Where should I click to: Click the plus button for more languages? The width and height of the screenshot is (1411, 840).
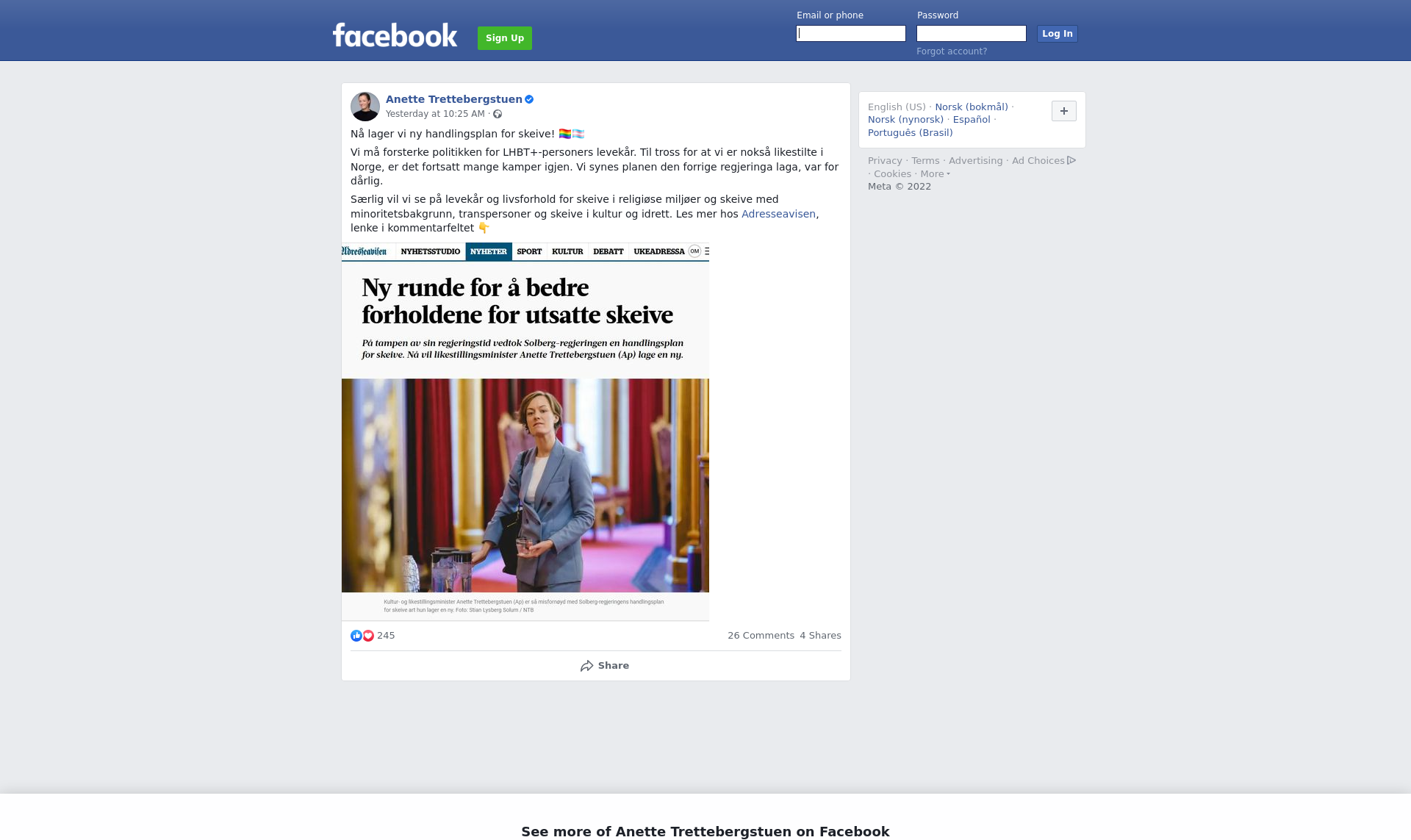click(1064, 111)
